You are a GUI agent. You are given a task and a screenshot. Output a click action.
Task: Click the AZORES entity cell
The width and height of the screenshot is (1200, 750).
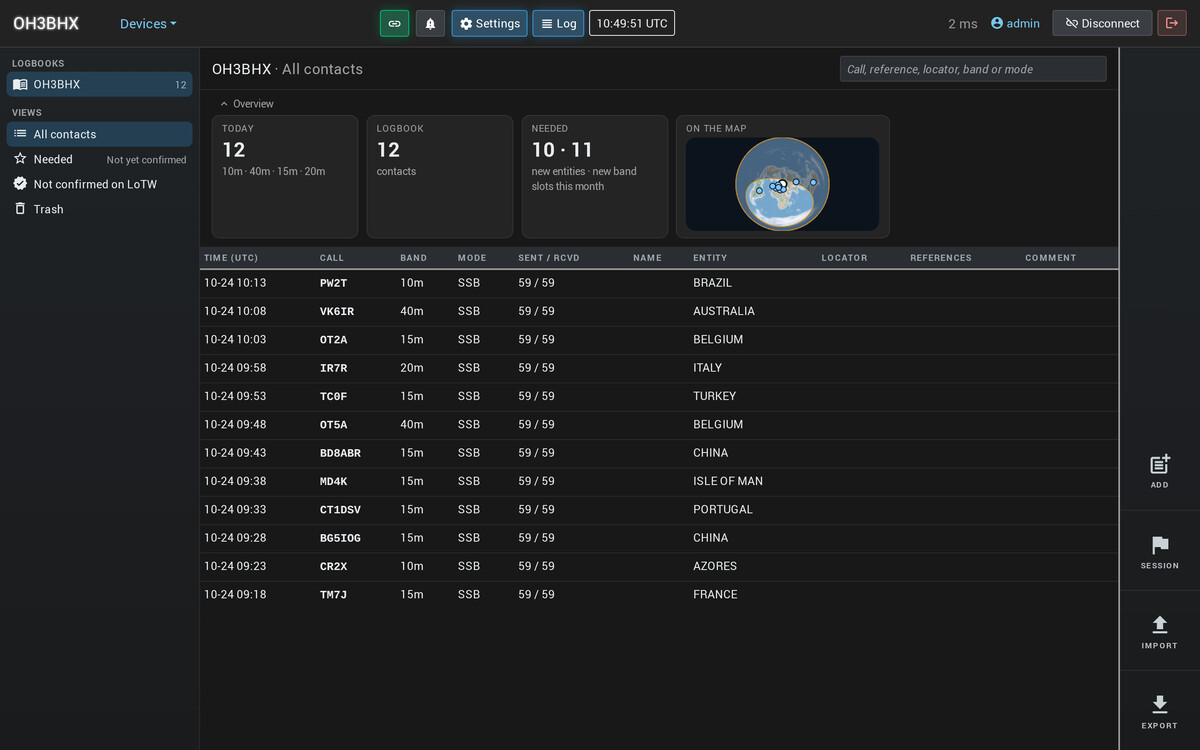click(715, 566)
